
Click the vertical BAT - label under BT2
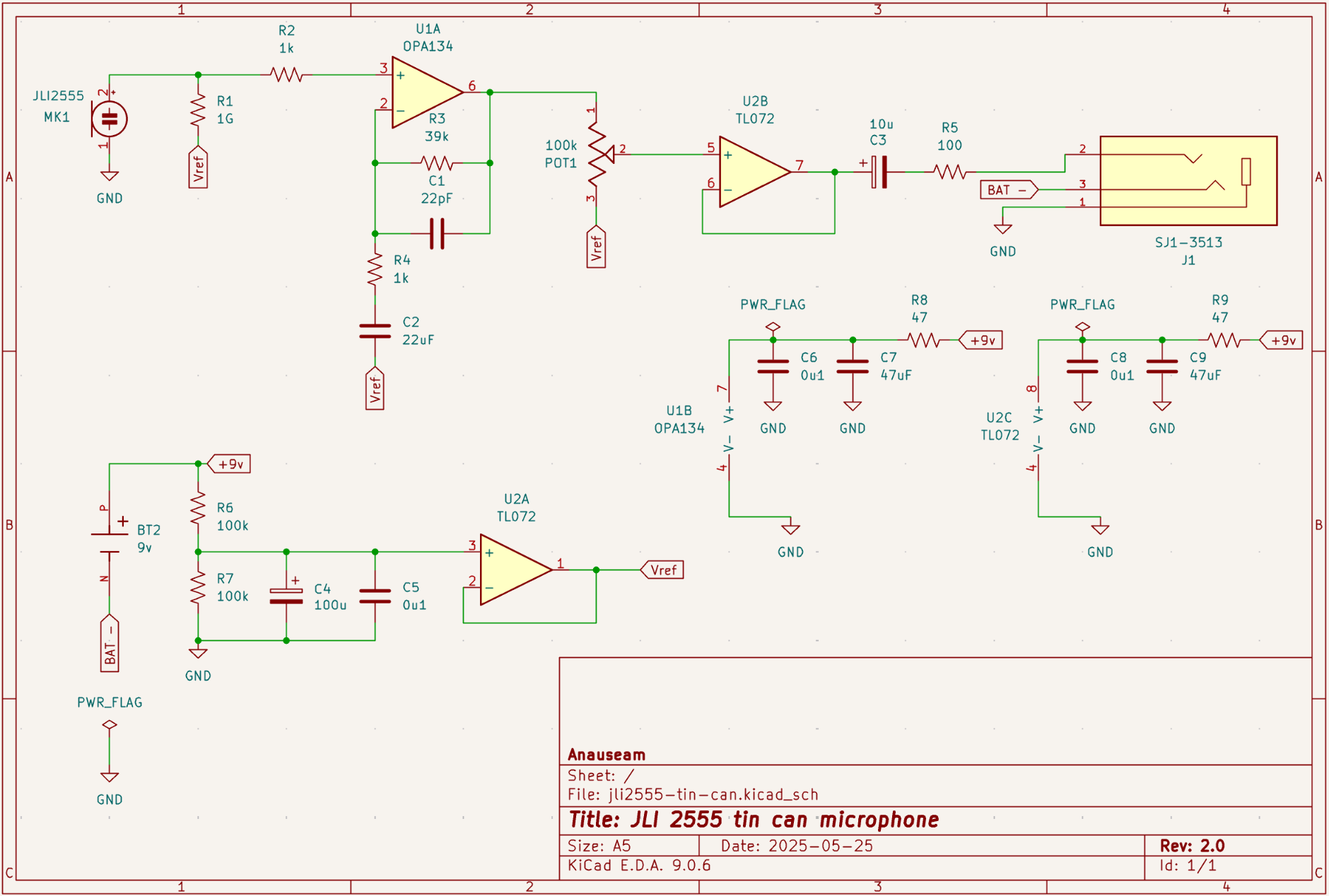pos(110,642)
